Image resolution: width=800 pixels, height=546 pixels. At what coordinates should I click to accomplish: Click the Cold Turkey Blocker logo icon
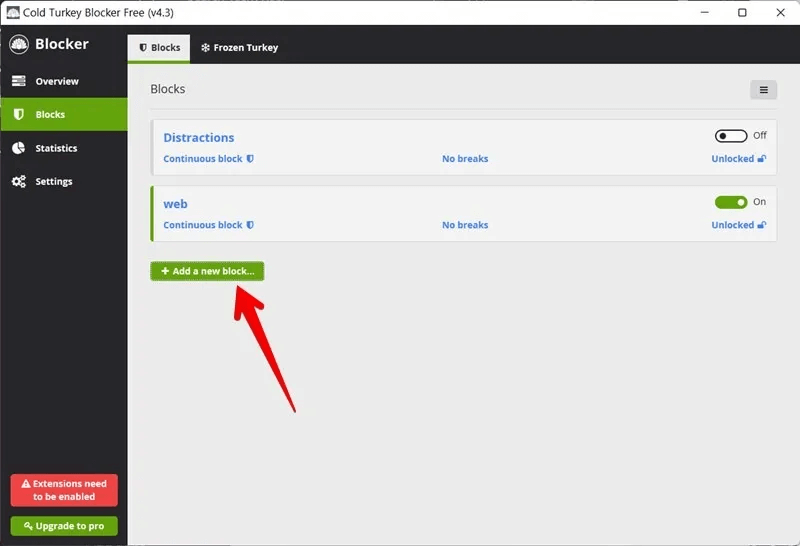click(x=19, y=44)
